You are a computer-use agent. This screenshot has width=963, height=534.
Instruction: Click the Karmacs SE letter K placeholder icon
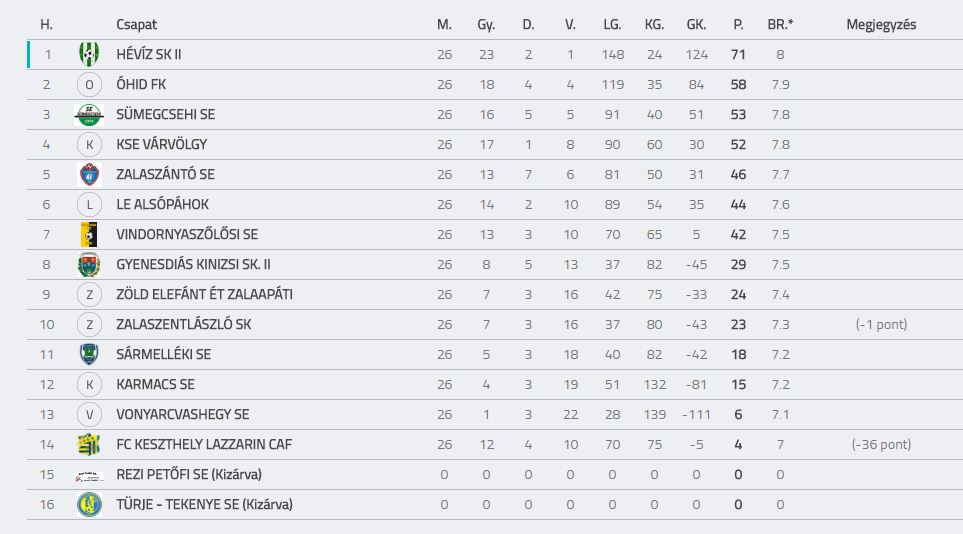[x=89, y=384]
